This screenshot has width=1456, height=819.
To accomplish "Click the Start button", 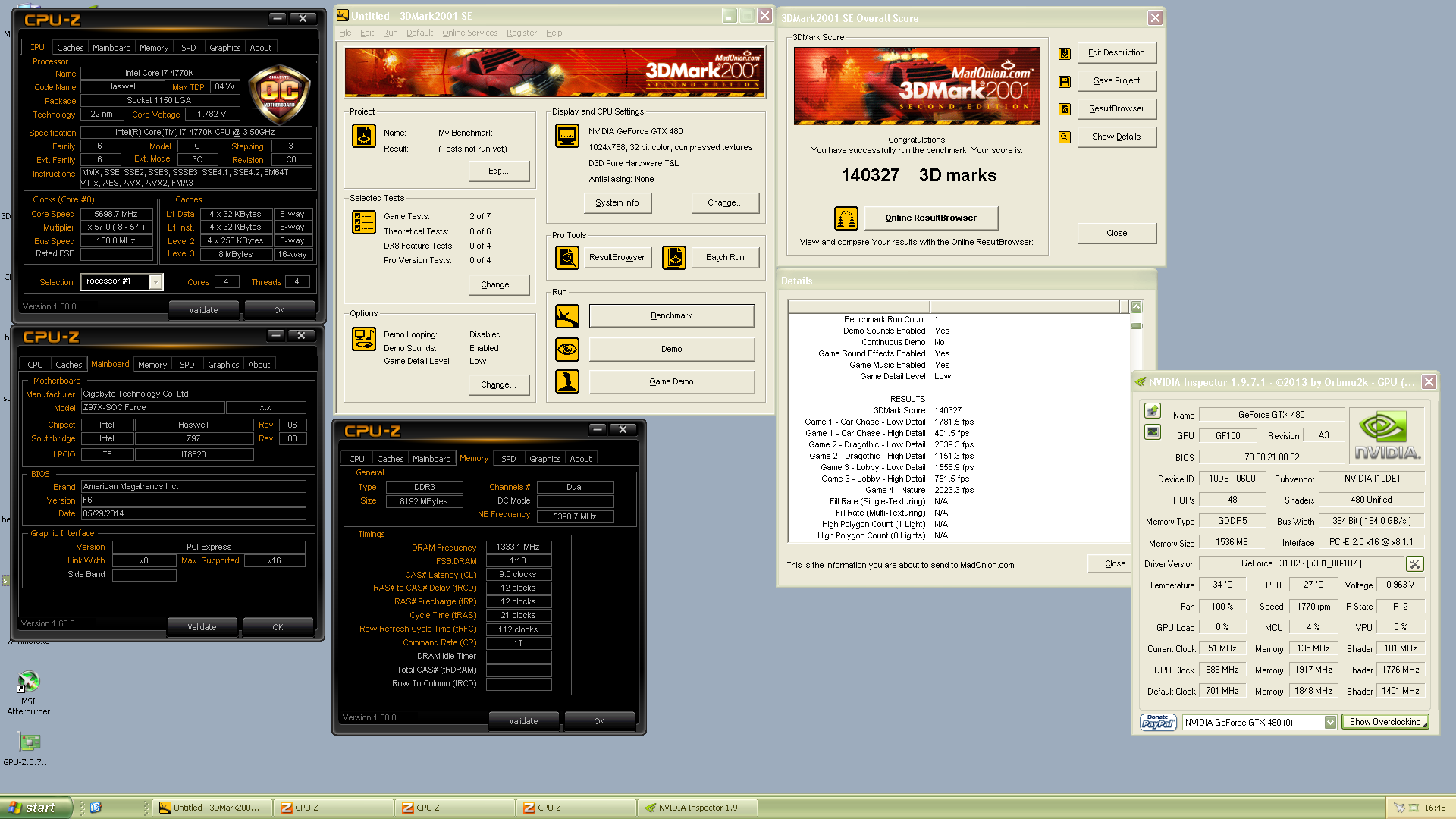I will pyautogui.click(x=36, y=808).
